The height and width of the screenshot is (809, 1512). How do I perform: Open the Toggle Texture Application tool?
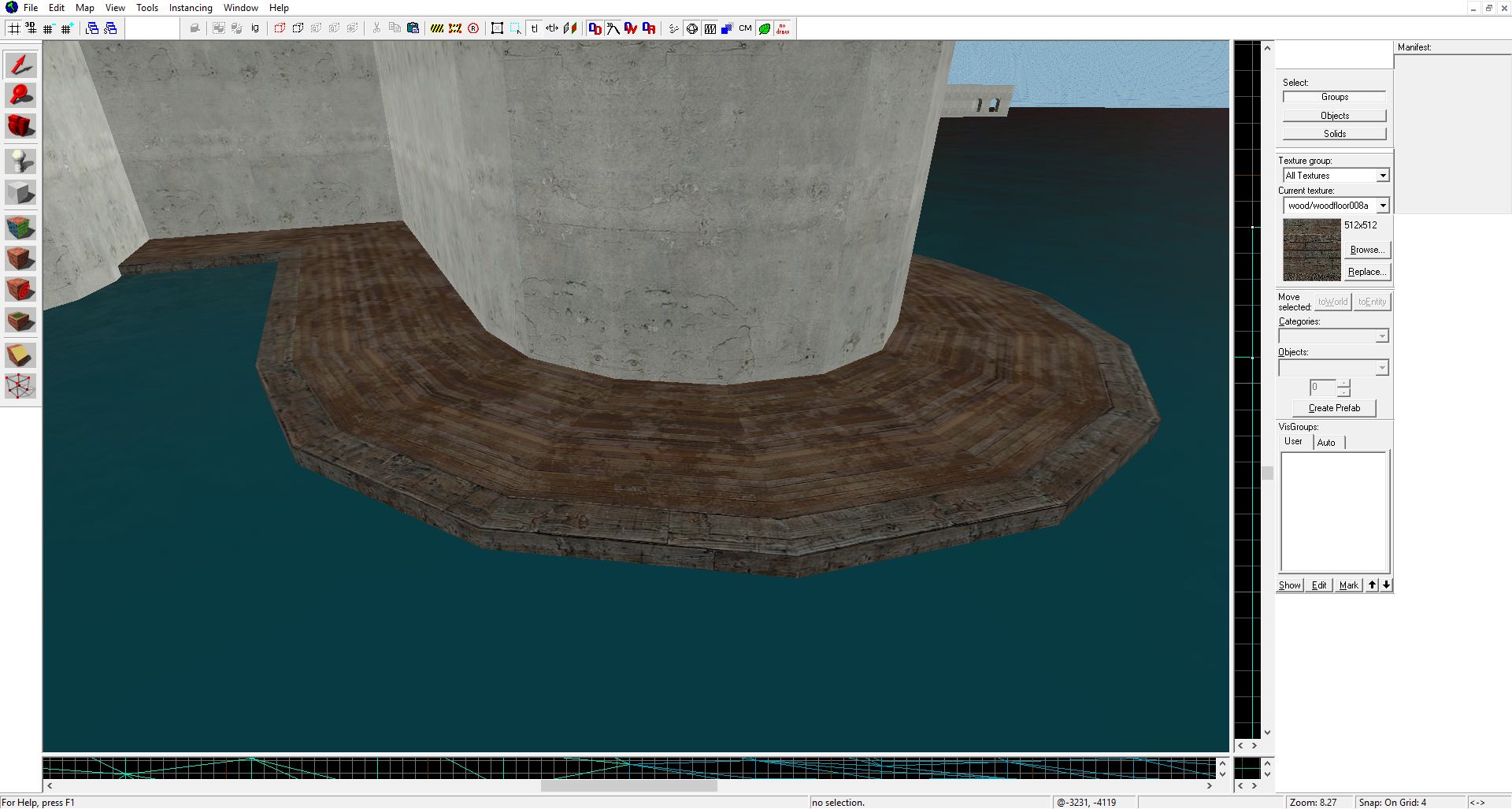[20, 228]
